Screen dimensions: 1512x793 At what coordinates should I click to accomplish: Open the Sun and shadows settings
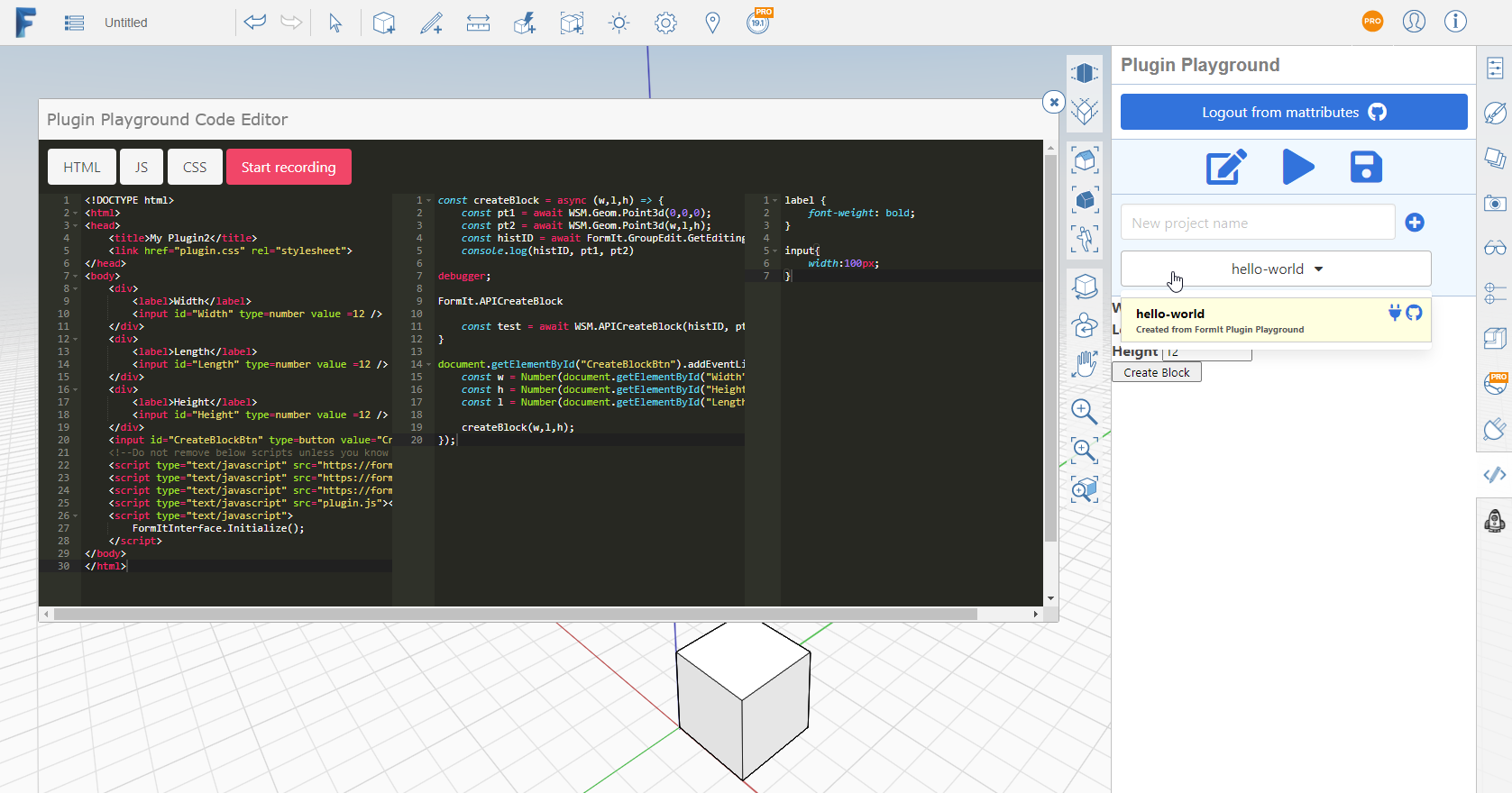pos(619,23)
